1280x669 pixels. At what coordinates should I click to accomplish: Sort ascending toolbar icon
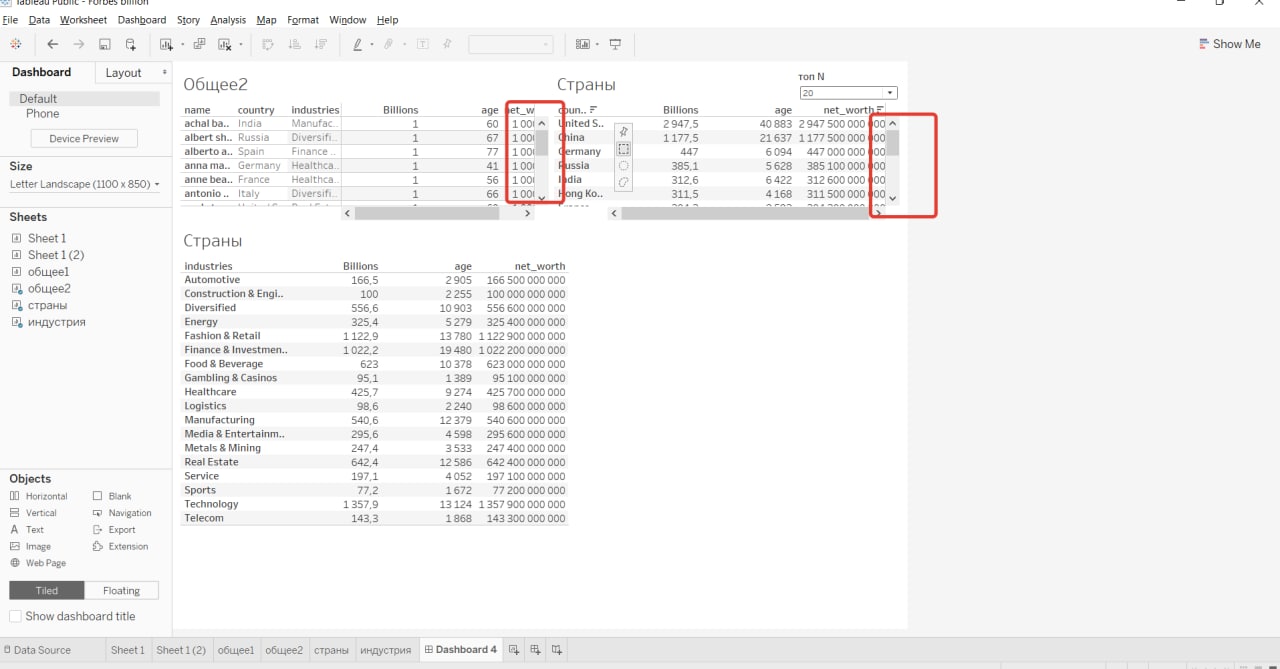coord(294,44)
